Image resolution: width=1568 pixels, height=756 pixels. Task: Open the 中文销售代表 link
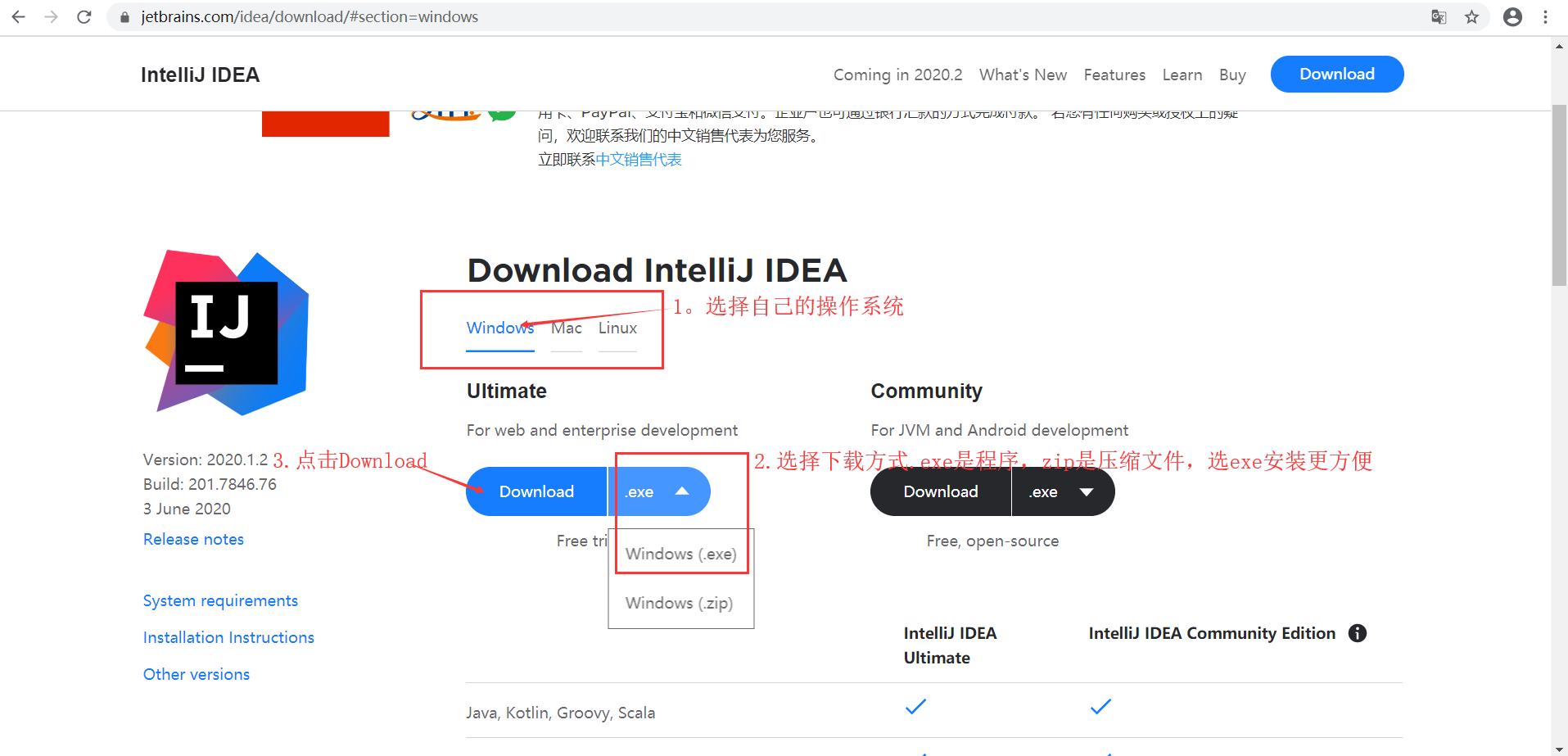point(639,160)
